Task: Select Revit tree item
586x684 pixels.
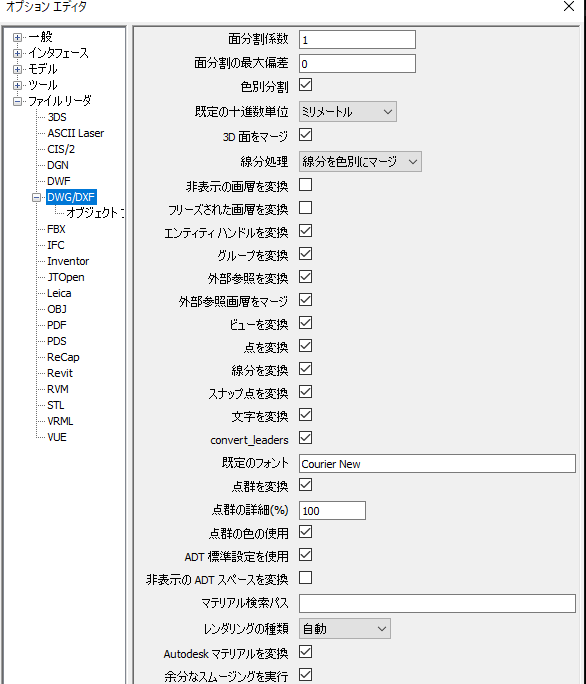Action: tap(60, 373)
